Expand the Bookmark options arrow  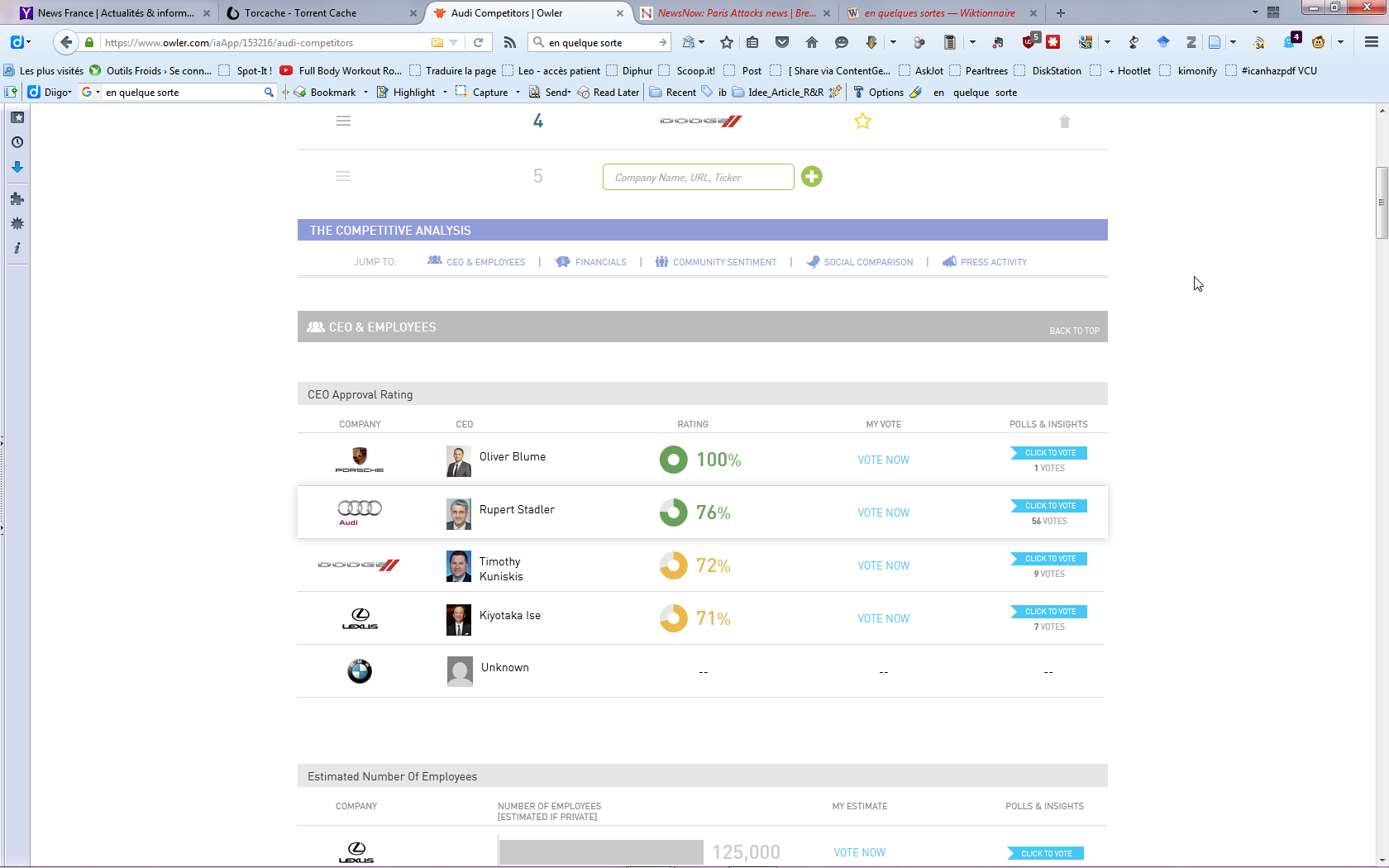click(365, 93)
